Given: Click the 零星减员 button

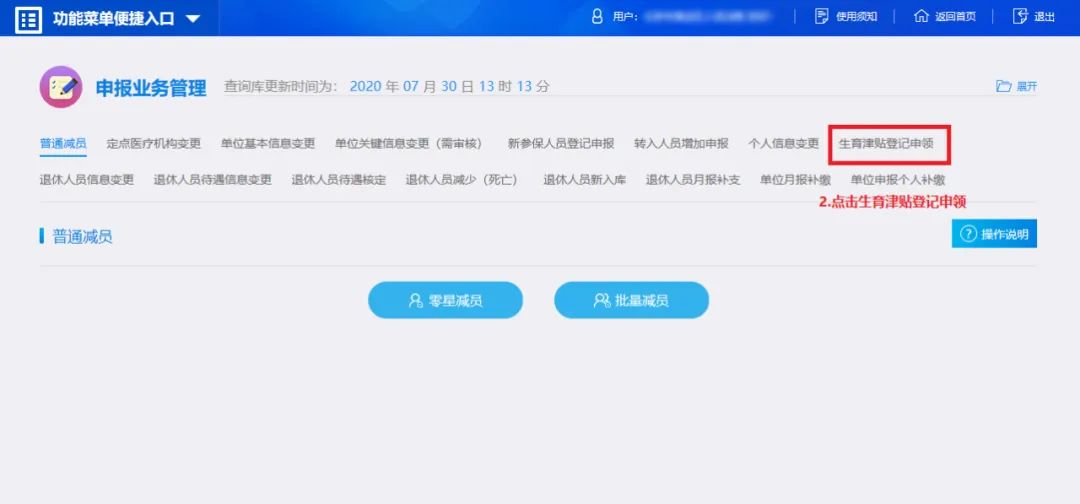Looking at the screenshot, I should click(x=445, y=300).
